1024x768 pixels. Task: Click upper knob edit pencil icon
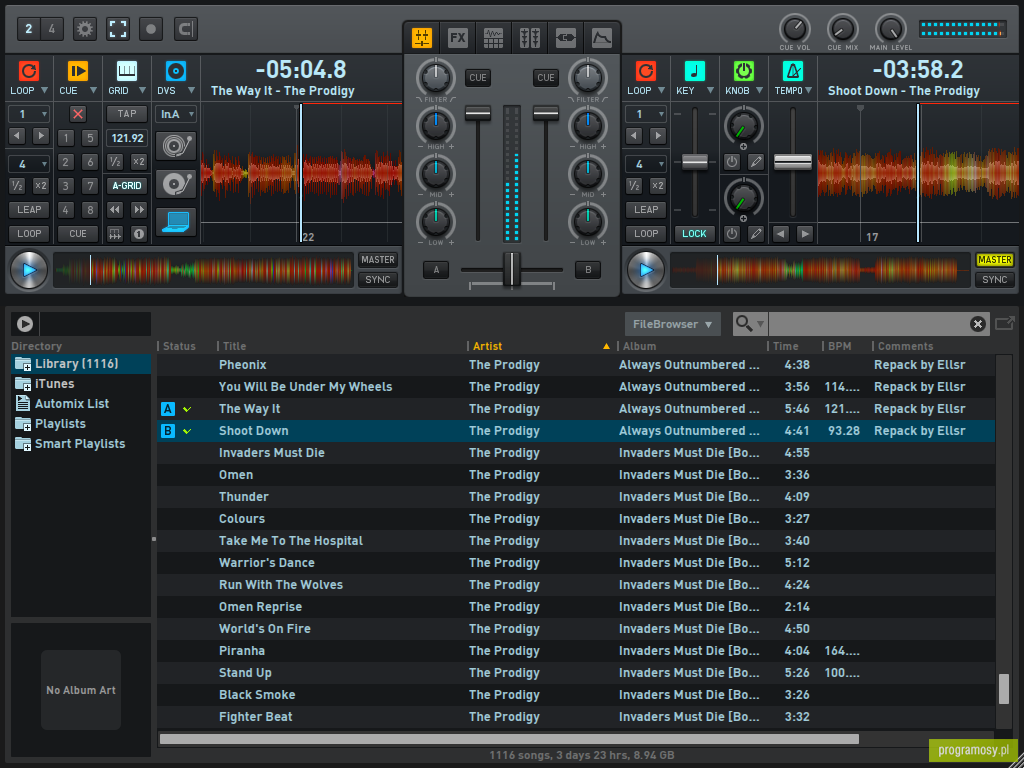click(x=756, y=162)
